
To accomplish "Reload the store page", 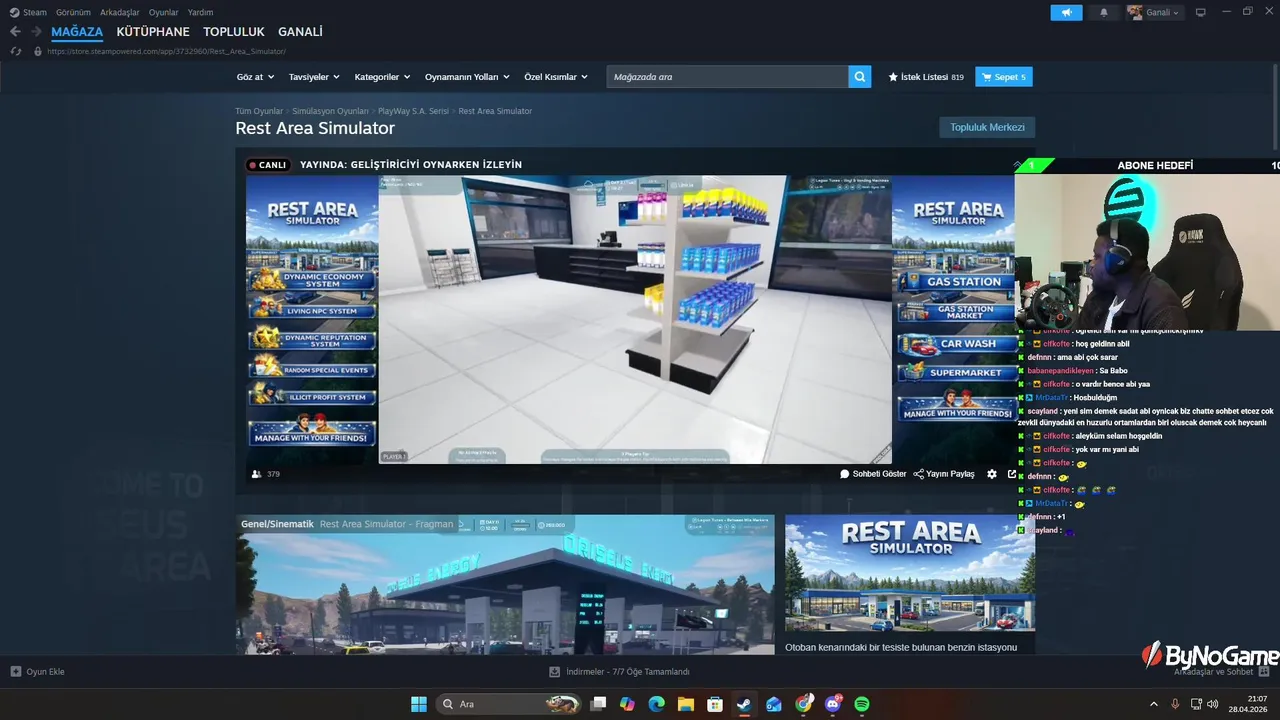I will coord(15,51).
